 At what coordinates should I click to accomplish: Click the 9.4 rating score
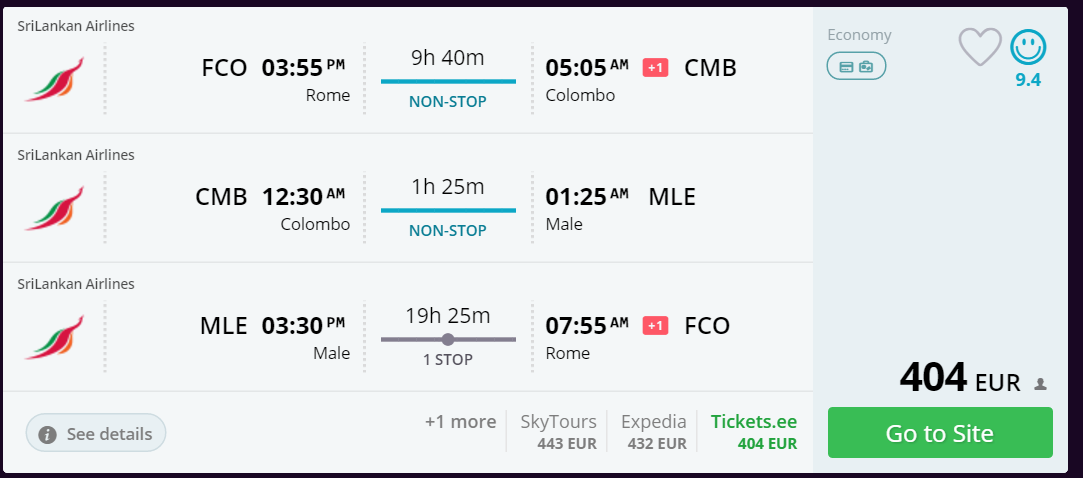coord(1028,80)
